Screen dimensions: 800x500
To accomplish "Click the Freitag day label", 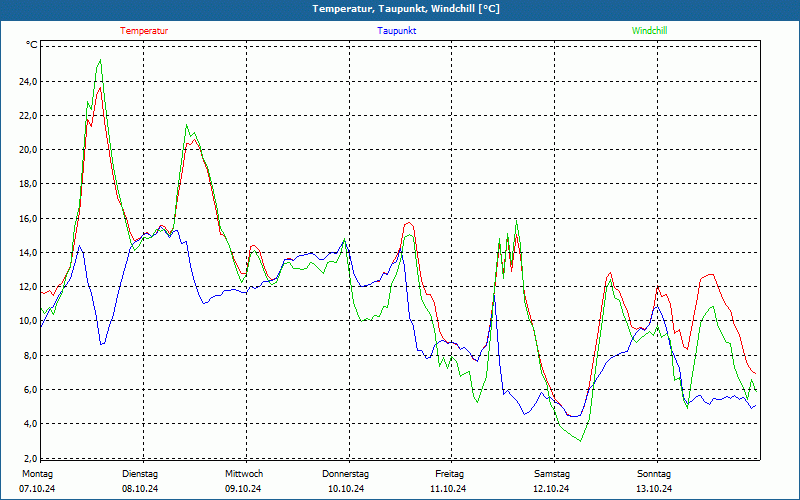I will pyautogui.click(x=449, y=473).
